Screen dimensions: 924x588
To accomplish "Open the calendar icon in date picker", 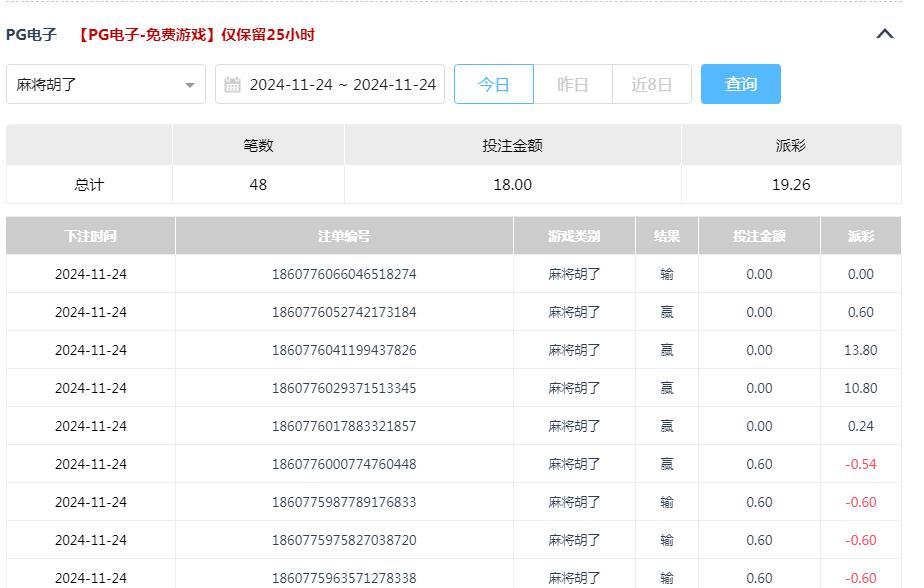I will 231,84.
